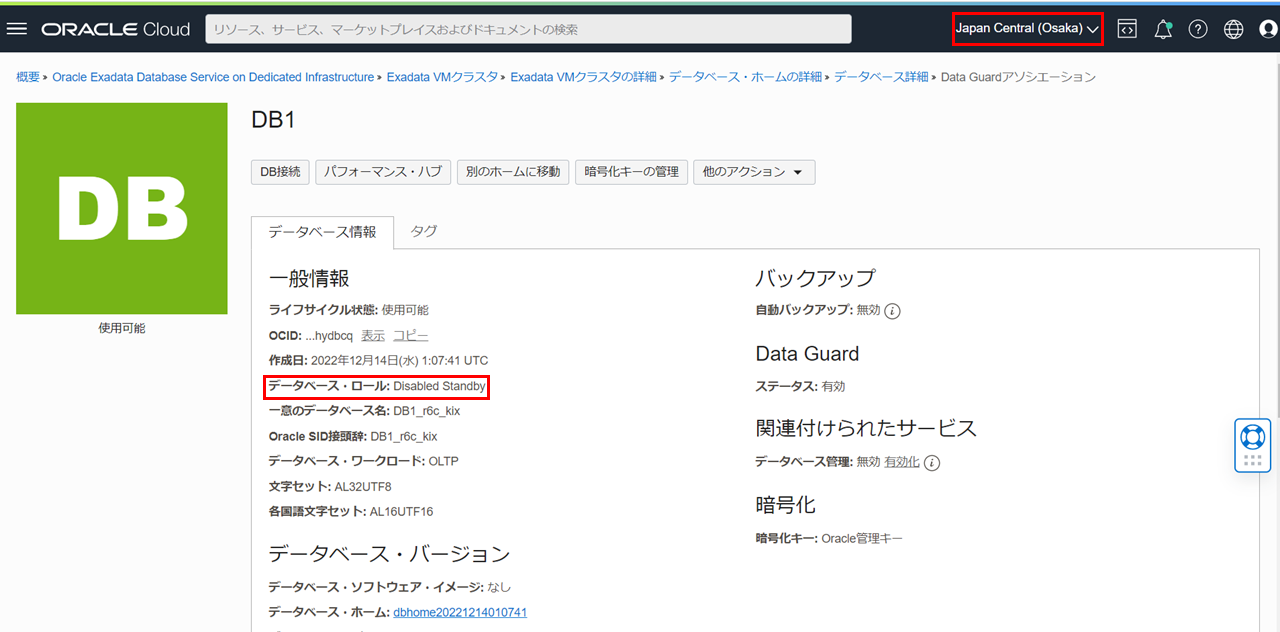Switch to the タグ tab

click(424, 231)
